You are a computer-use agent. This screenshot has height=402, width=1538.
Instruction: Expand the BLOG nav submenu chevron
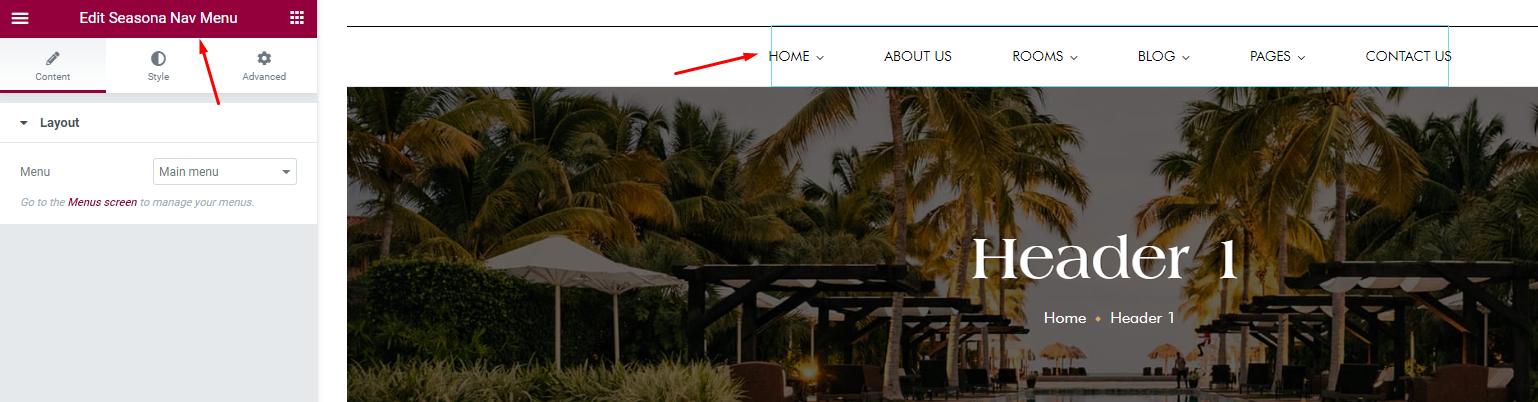click(x=1186, y=58)
